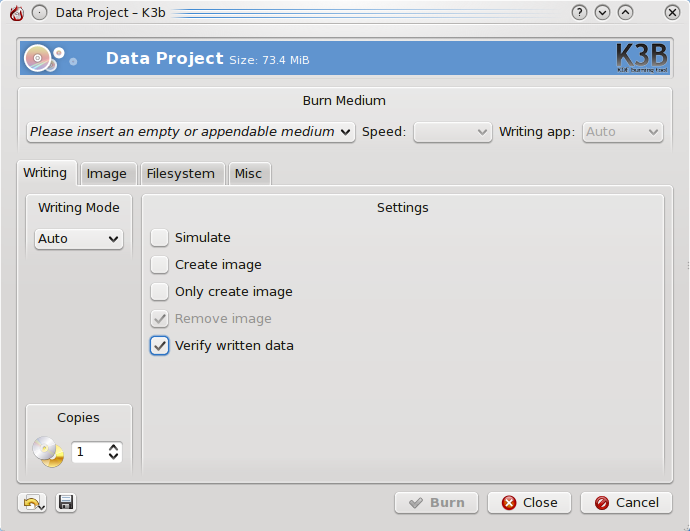Open the load settings arrow button
This screenshot has width=690, height=531.
(x=32, y=503)
